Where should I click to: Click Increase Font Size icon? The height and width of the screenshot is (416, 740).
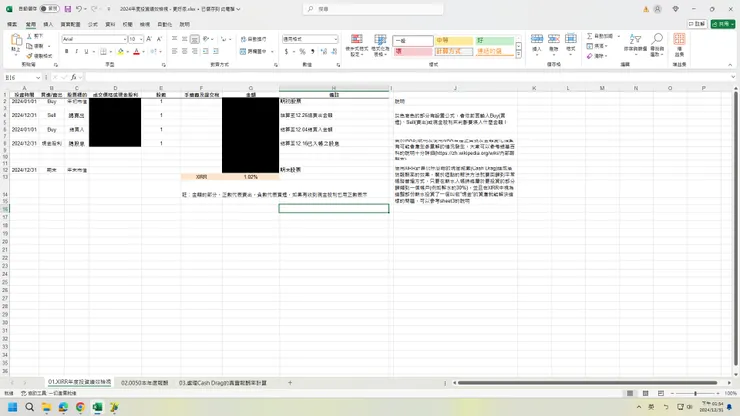[149, 39]
